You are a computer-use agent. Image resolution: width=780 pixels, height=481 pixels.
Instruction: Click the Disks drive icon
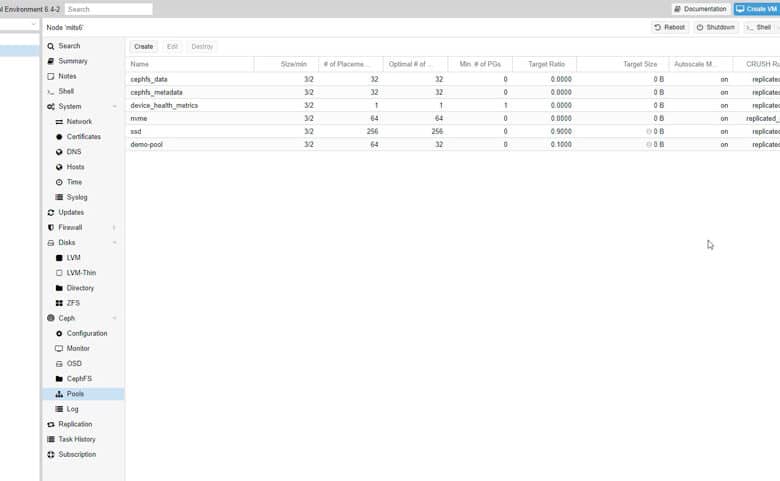click(x=51, y=243)
